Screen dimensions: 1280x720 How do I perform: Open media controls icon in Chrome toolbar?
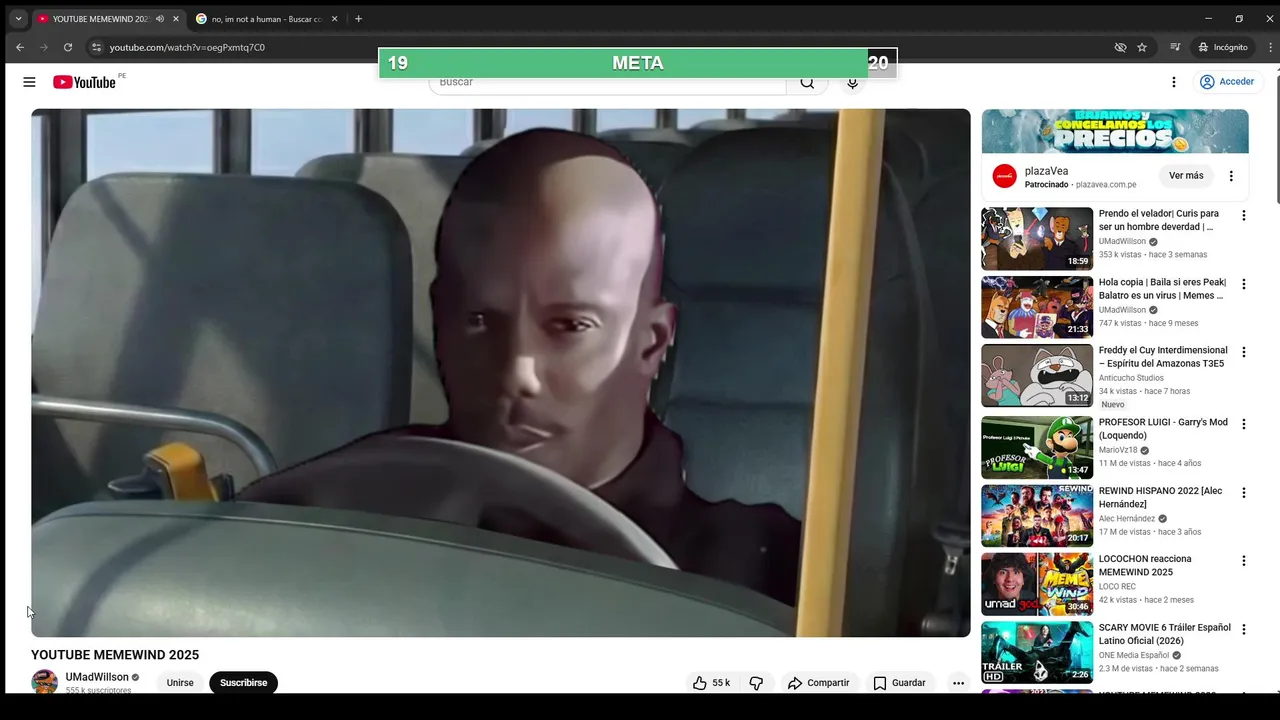click(1176, 47)
